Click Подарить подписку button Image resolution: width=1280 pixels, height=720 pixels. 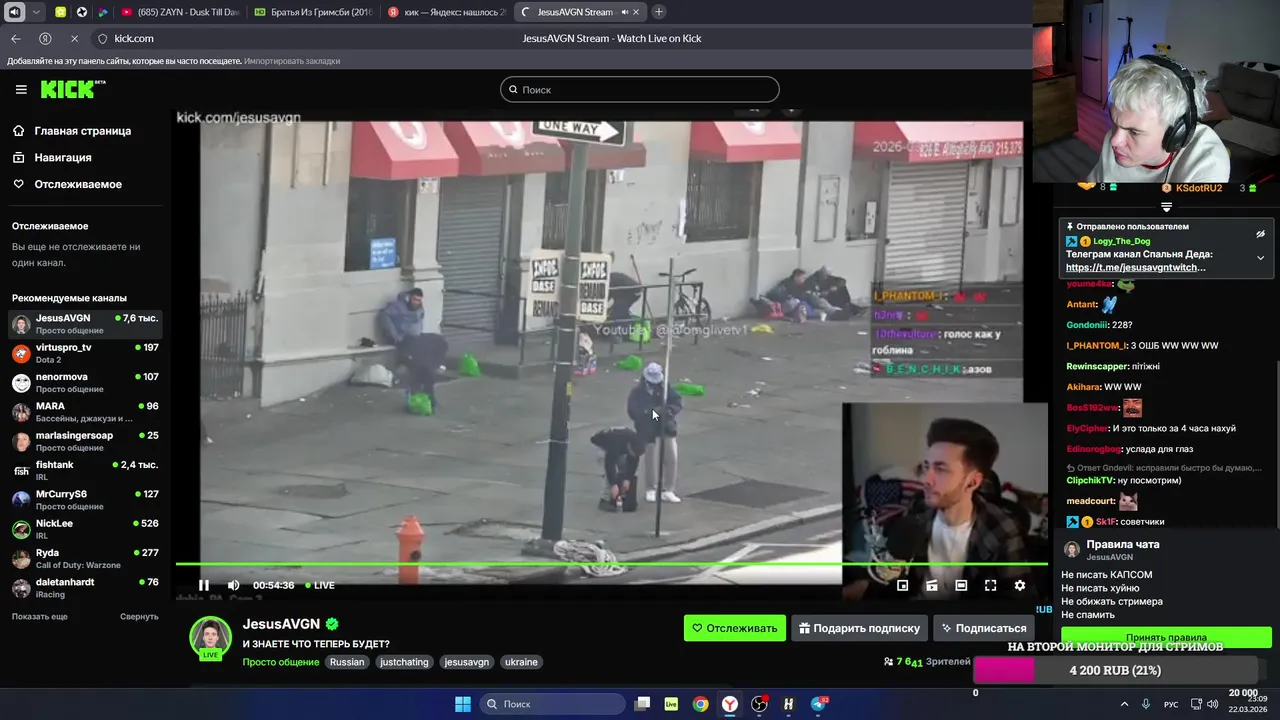coord(860,628)
